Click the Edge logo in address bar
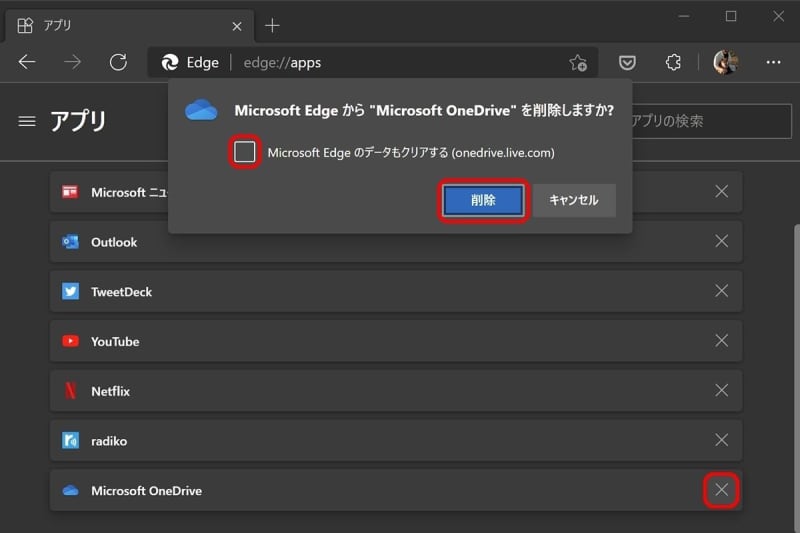Viewport: 800px width, 533px height. pyautogui.click(x=170, y=62)
